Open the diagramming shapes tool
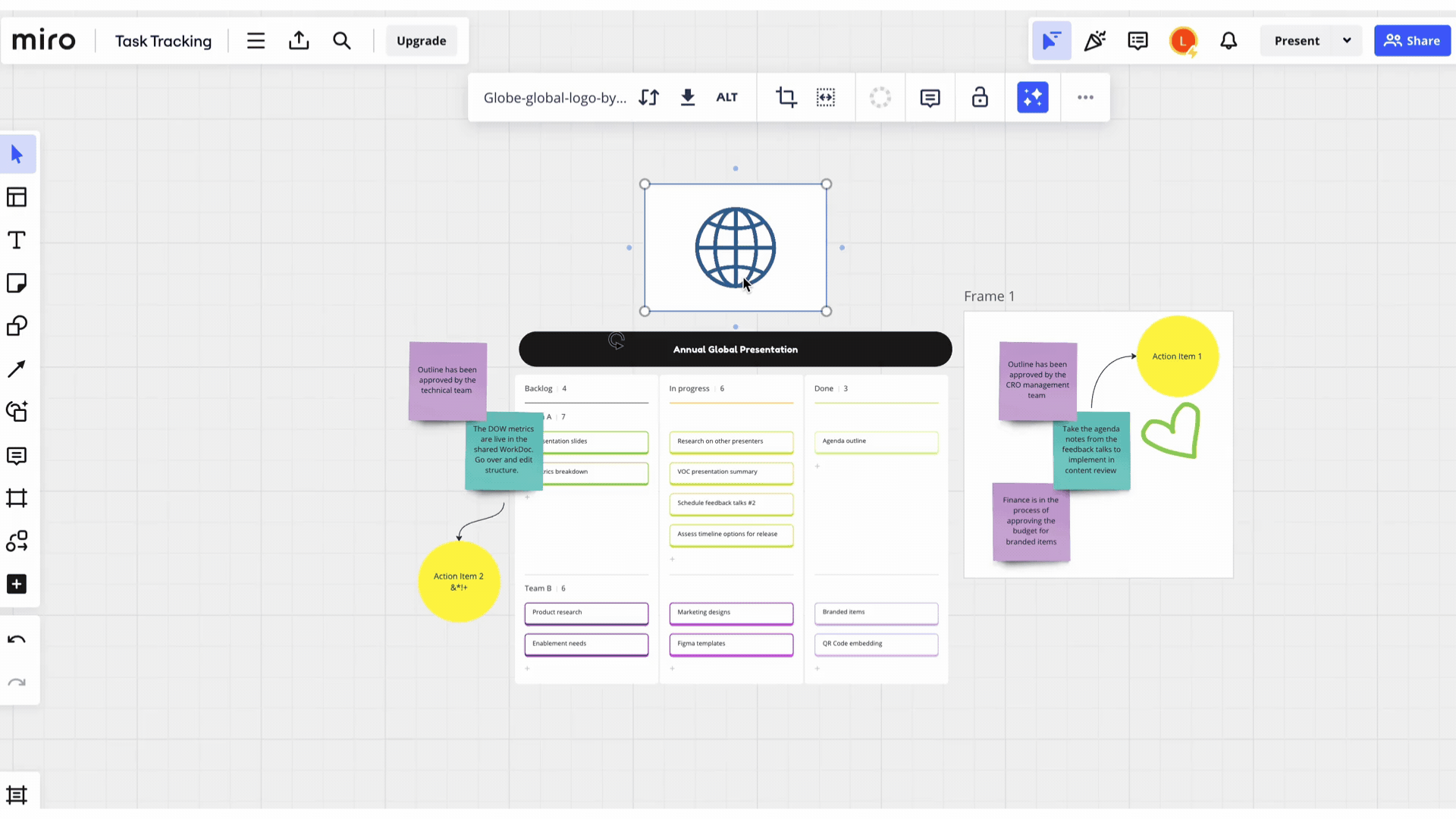This screenshot has width=1456, height=819. [x=17, y=541]
